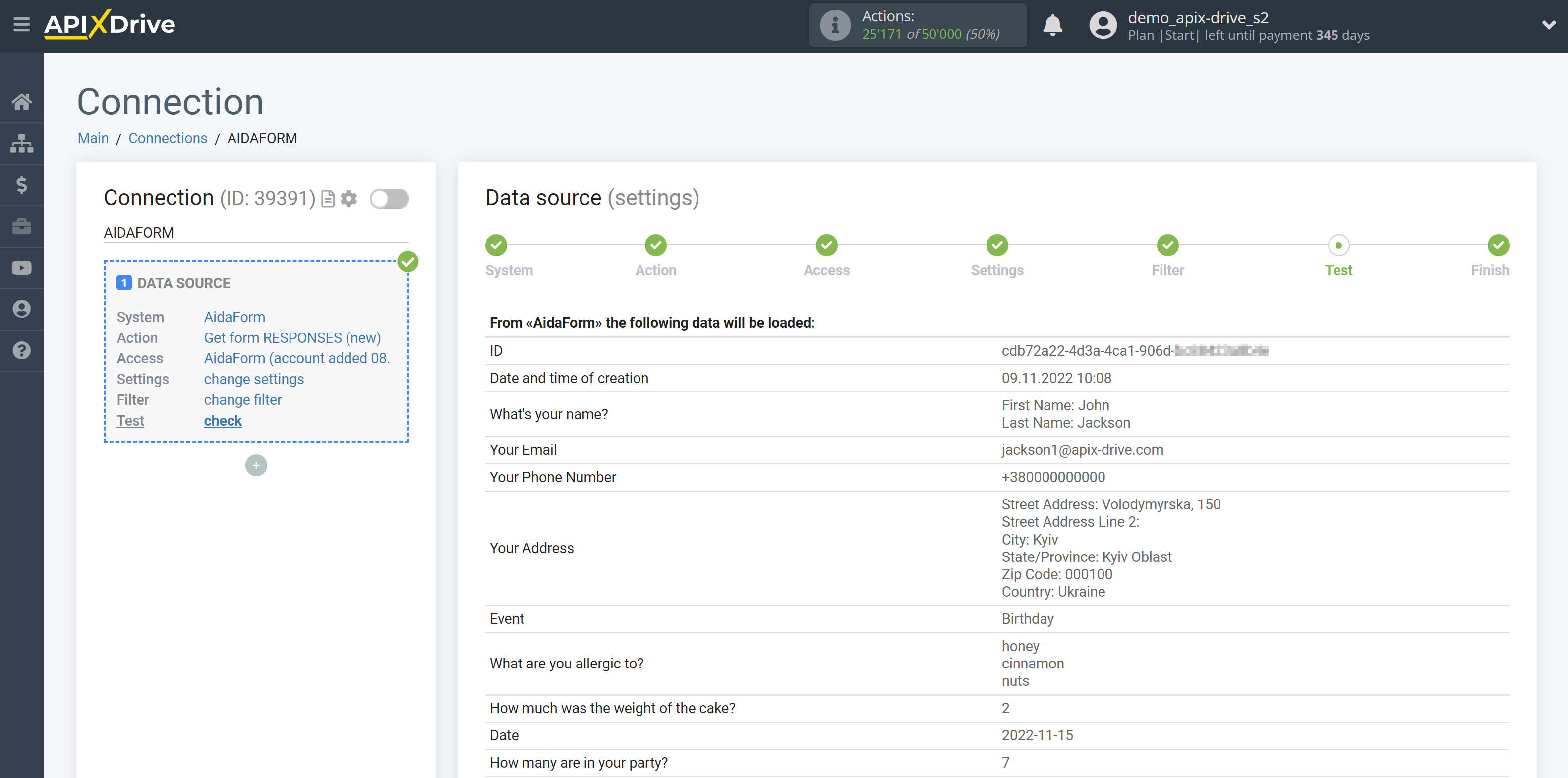Click the cake weight question label

point(612,709)
